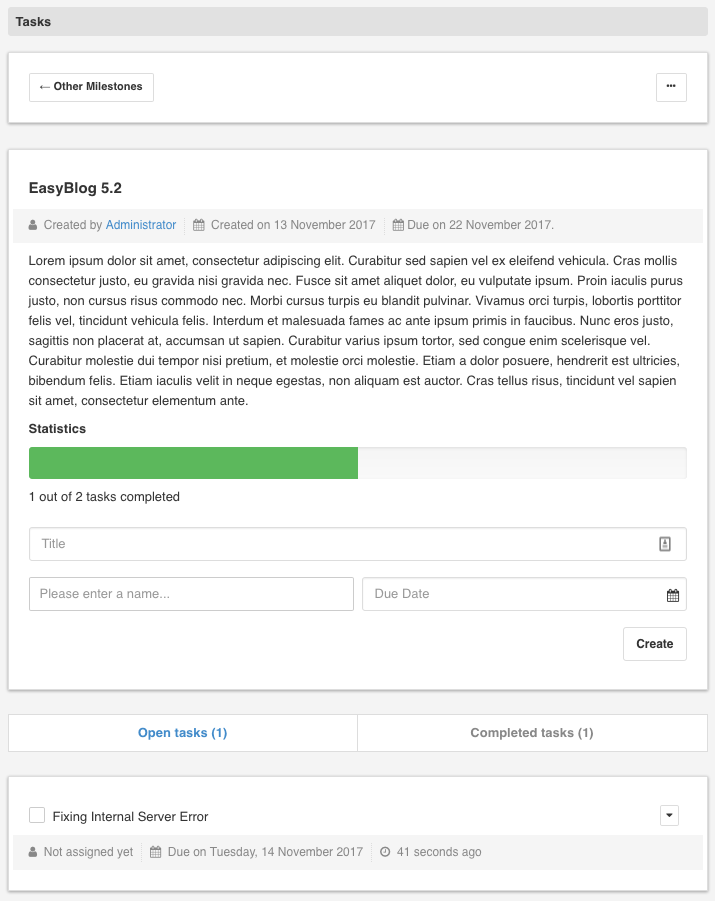Click the calendar icon in Due Date field
715x901 pixels.
(673, 595)
